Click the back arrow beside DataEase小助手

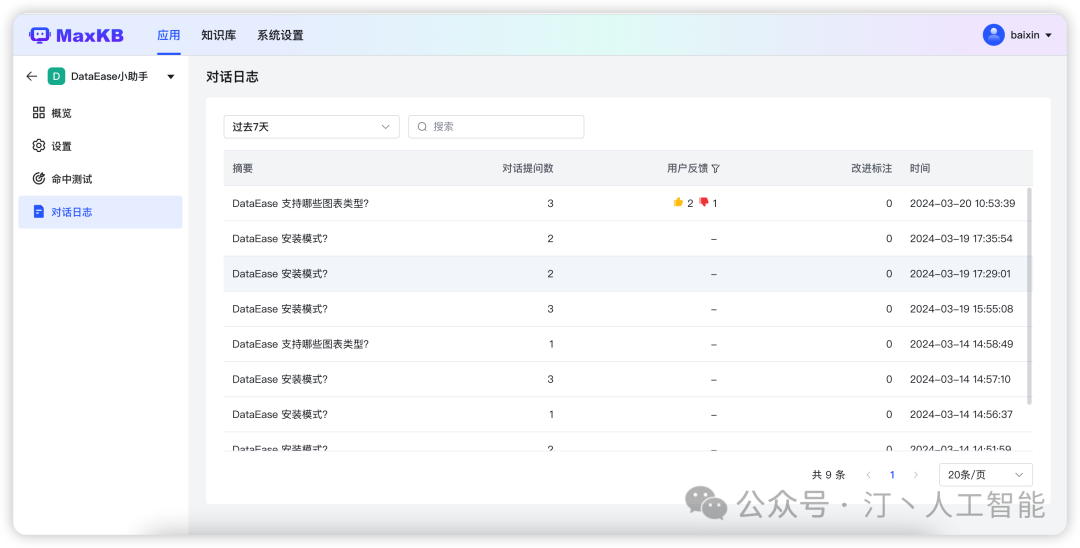coord(32,76)
